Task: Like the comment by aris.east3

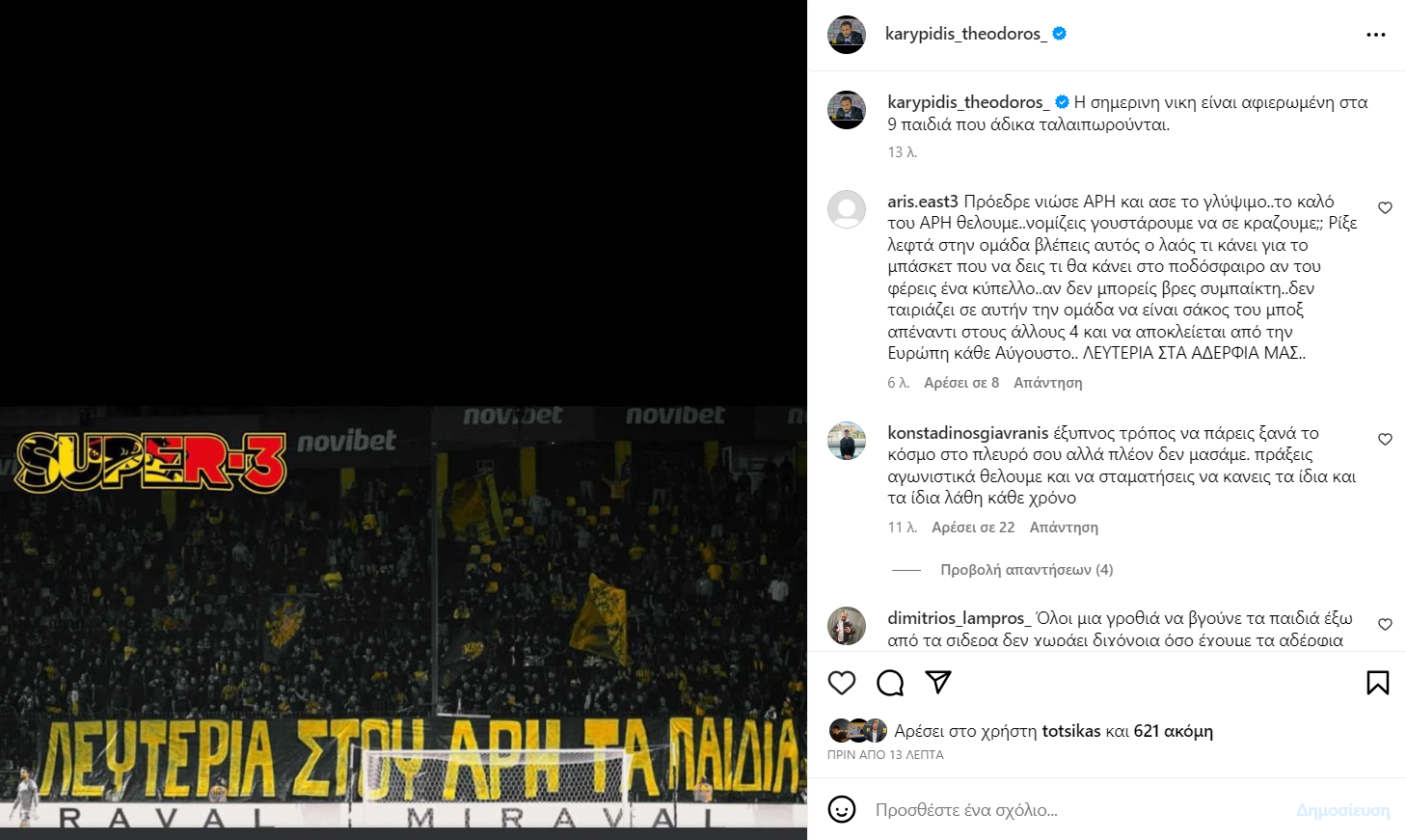Action: [x=1385, y=207]
